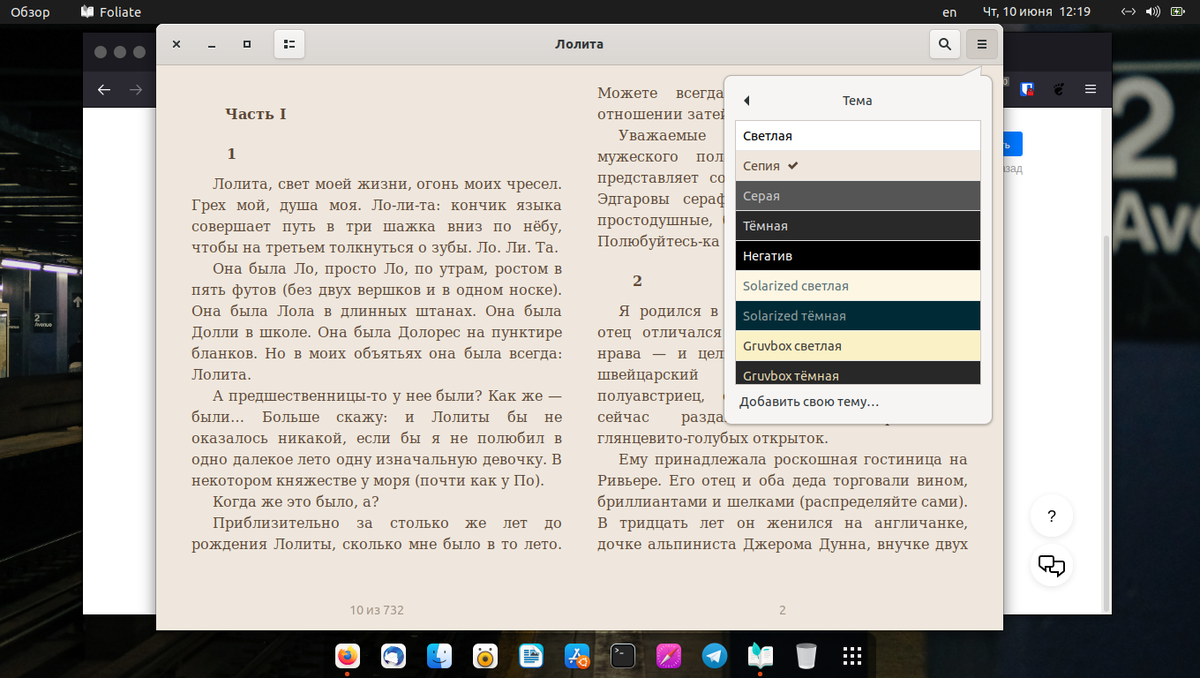
Task: Open the software store in the dock
Action: [x=577, y=656]
